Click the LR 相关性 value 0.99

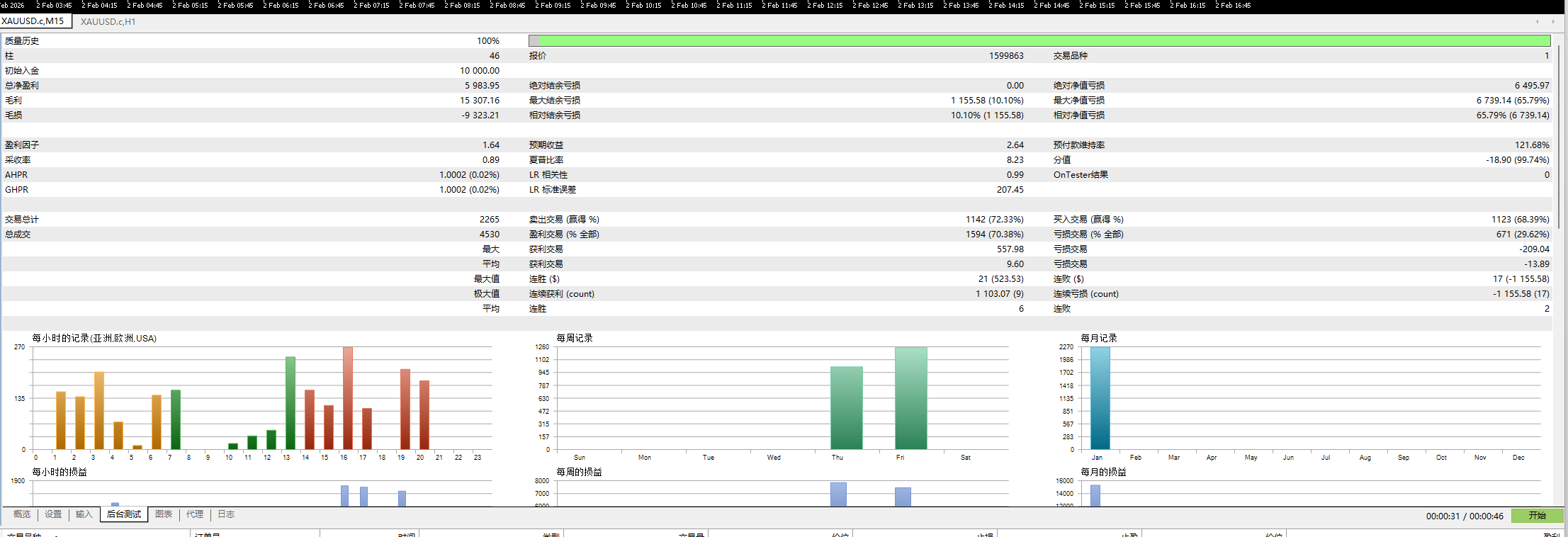pos(1015,175)
